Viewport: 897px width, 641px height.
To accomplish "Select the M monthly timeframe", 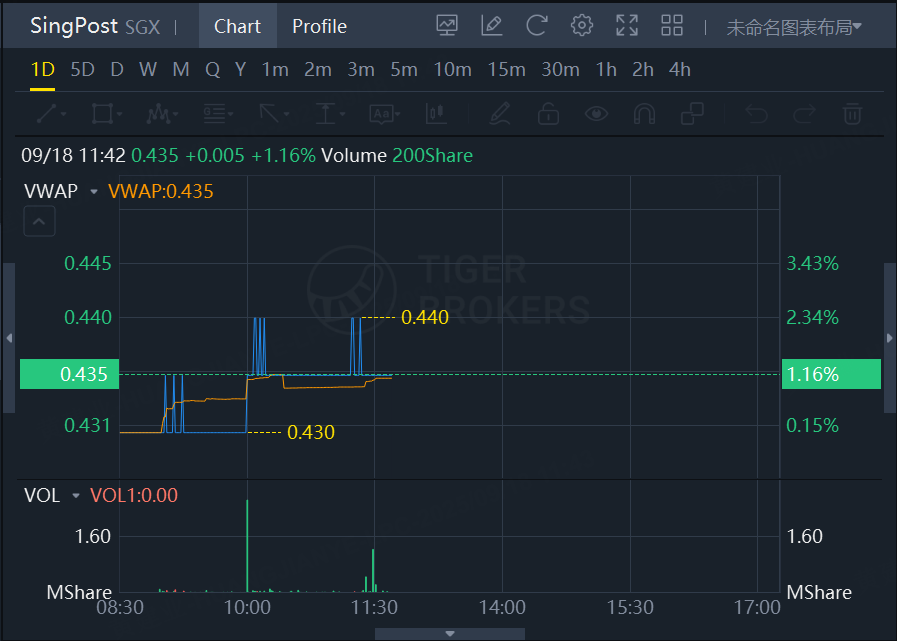I will pos(181,70).
